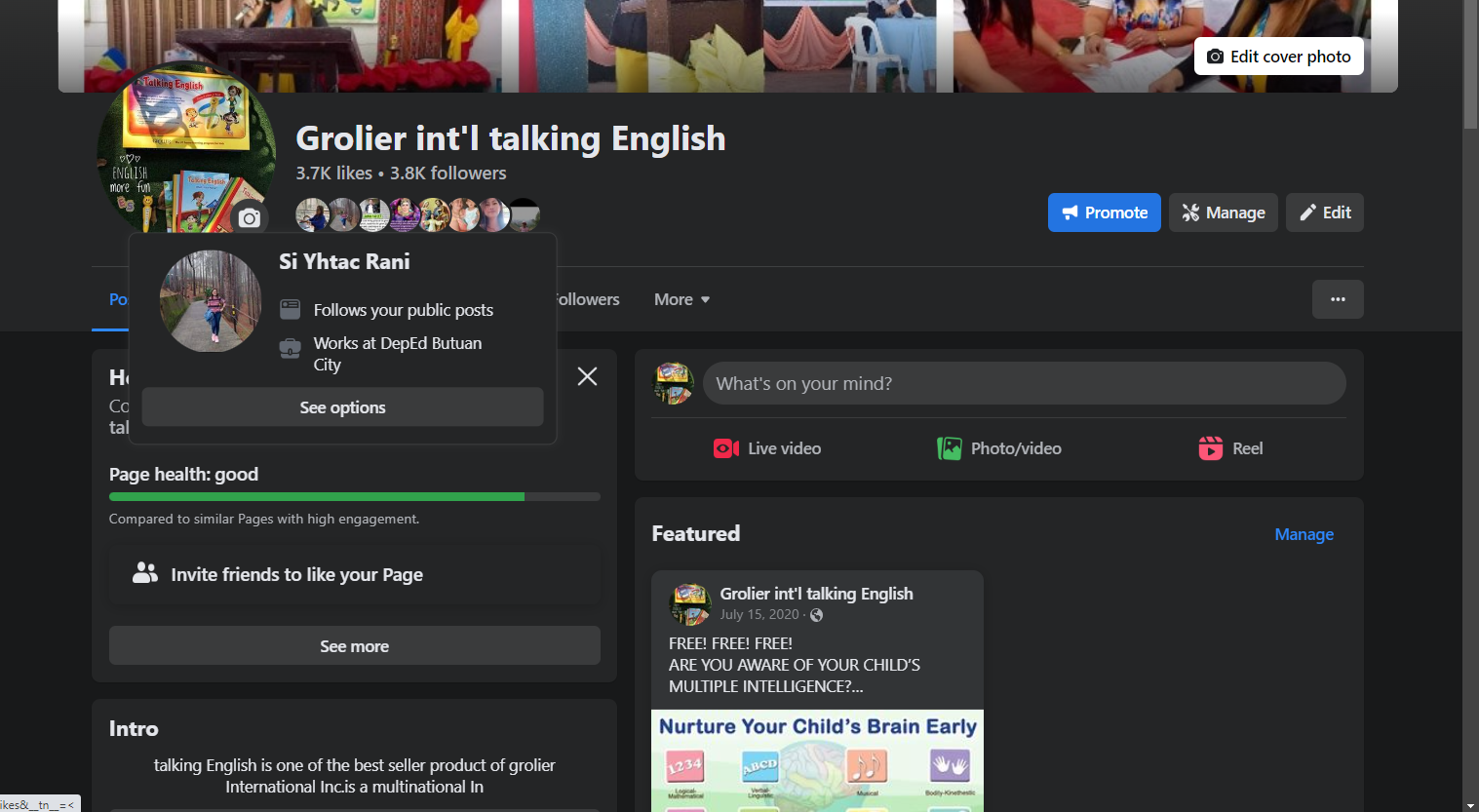Click the Intro heading
Screen dimensions: 1479x812
click(134, 729)
